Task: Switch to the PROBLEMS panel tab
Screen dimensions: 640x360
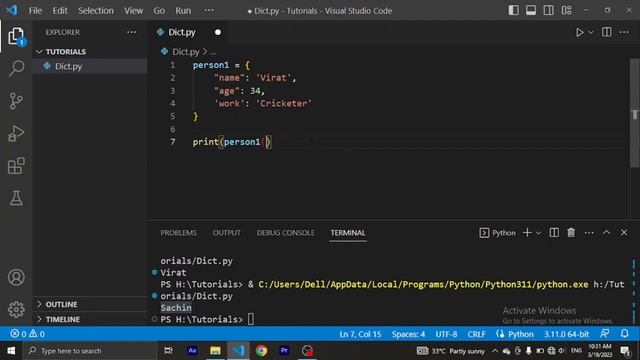Action: [x=178, y=233]
